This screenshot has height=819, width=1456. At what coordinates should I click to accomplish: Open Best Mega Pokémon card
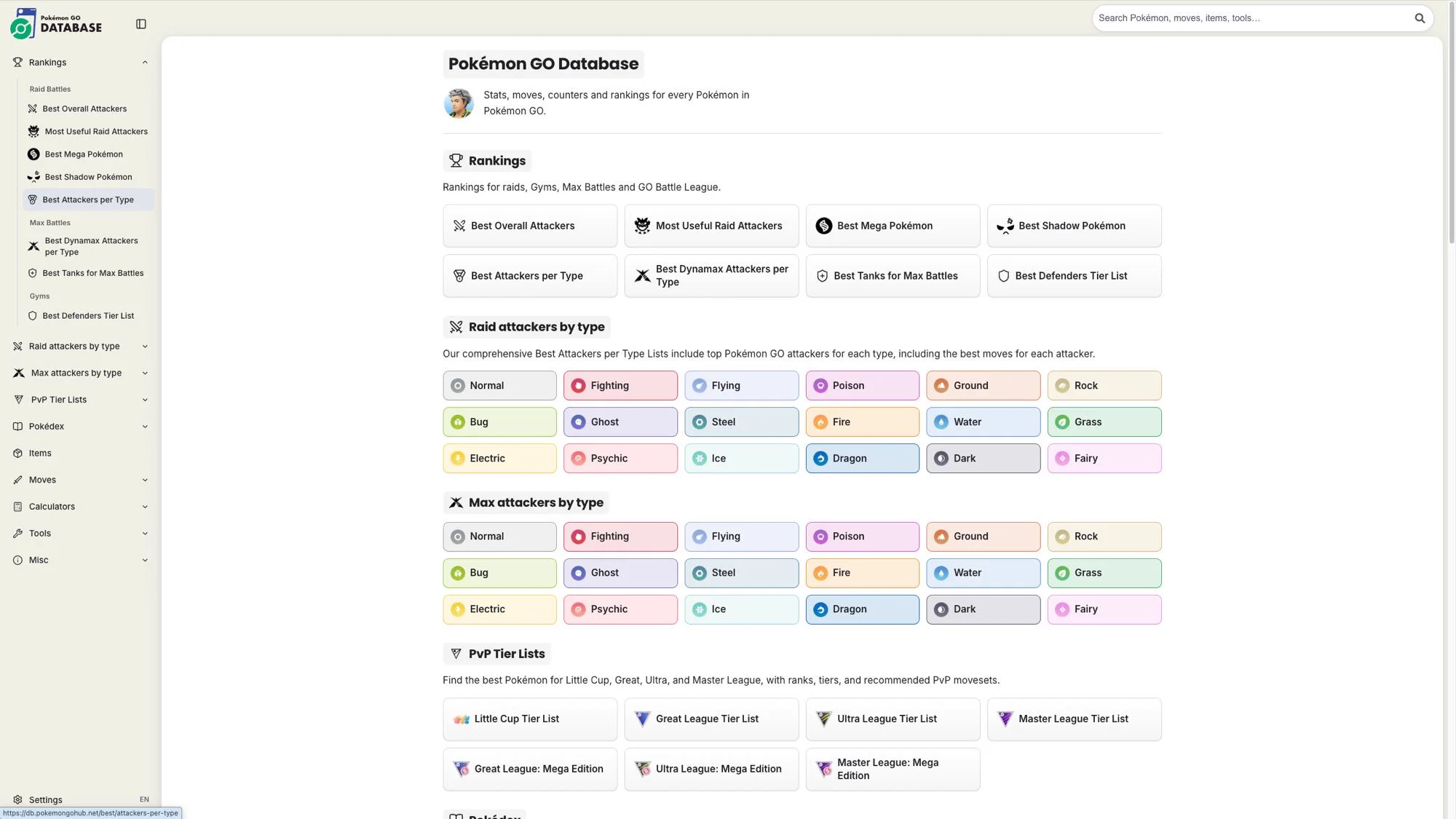(893, 226)
